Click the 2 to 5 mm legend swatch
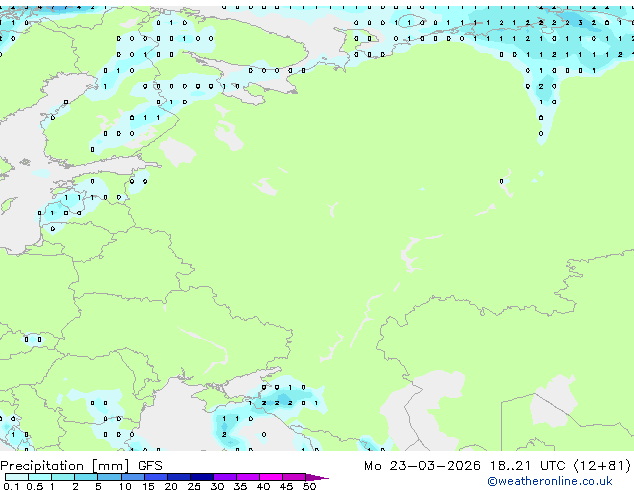 pyautogui.click(x=86, y=477)
